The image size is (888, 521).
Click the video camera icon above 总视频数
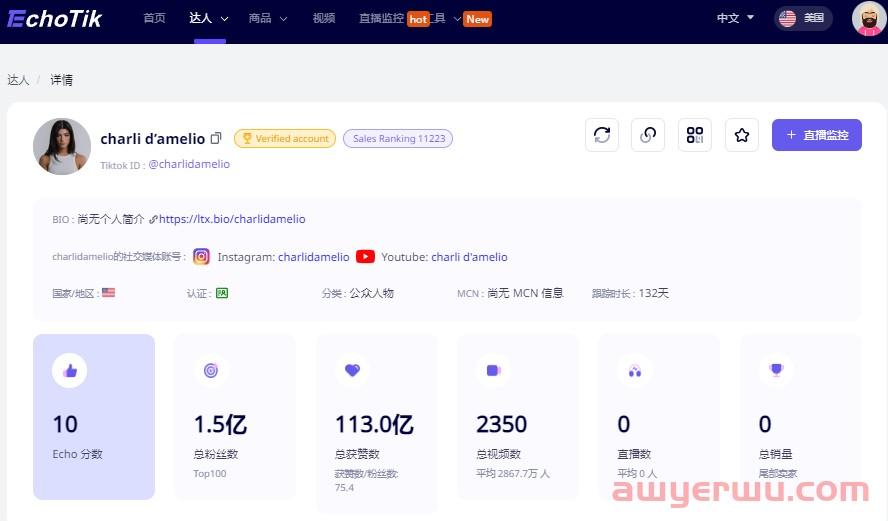pos(494,370)
